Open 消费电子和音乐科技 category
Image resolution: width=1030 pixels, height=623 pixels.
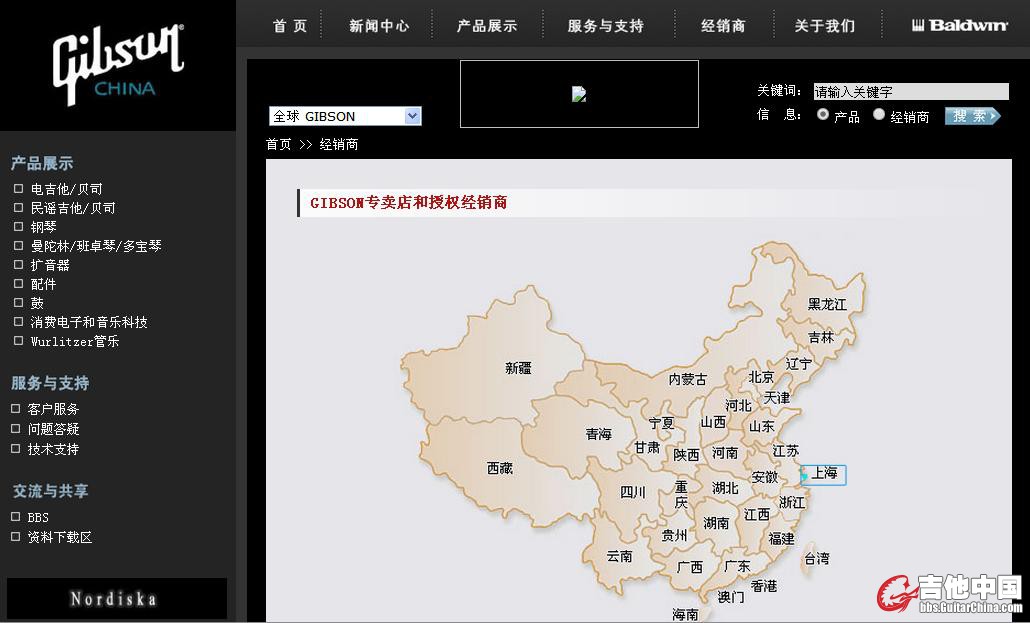89,323
